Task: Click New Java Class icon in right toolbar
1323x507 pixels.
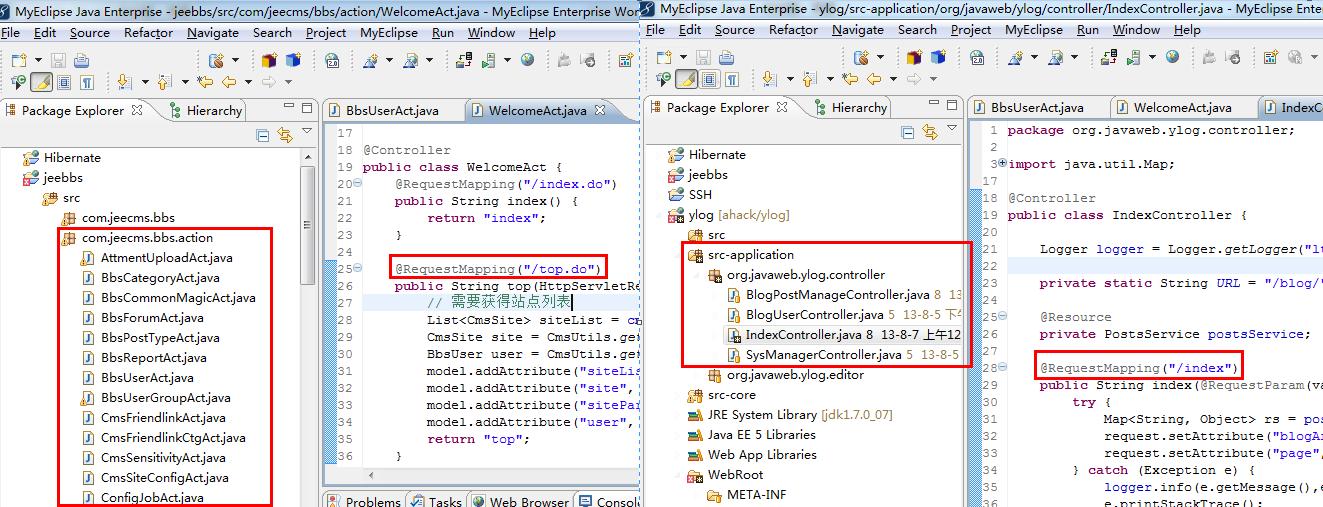Action: pyautogui.click(x=939, y=58)
